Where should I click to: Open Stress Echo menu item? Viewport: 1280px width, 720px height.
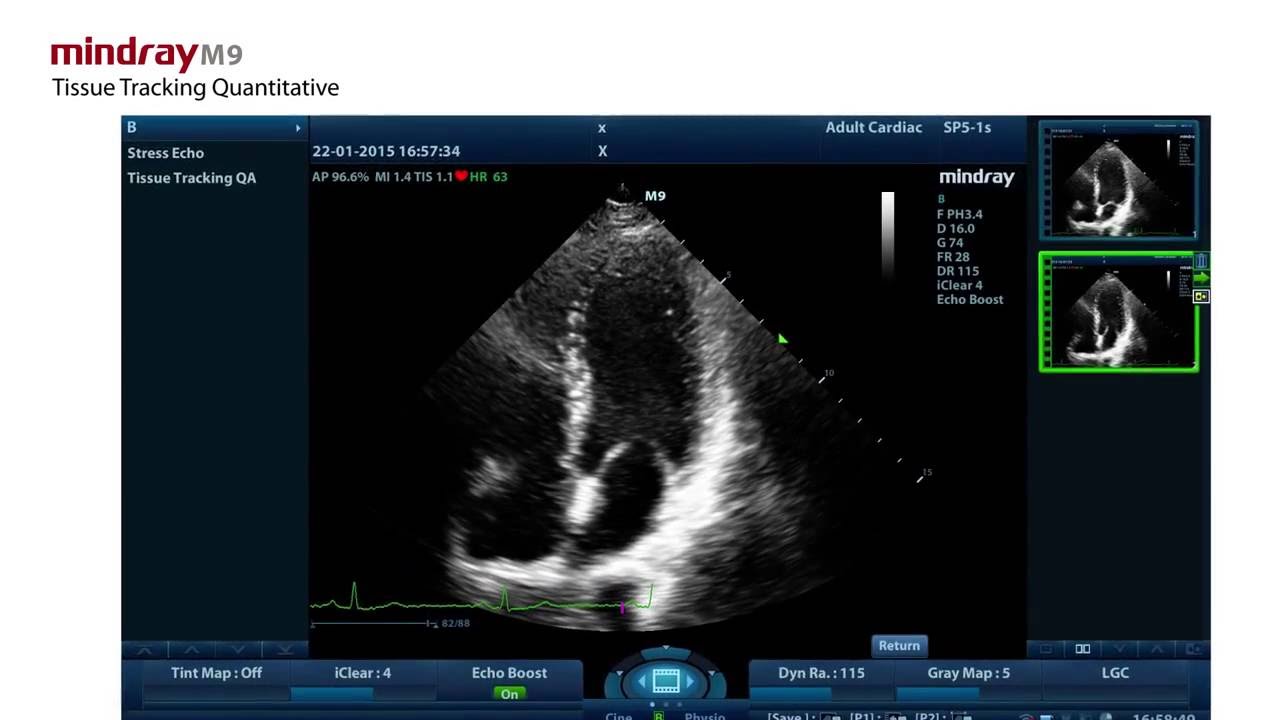click(x=166, y=153)
